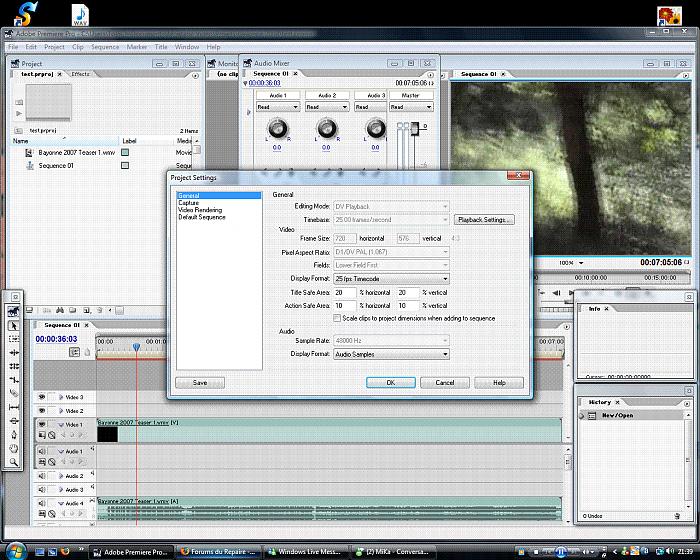Click the Playback Settings button
This screenshot has width=700, height=560.
484,220
